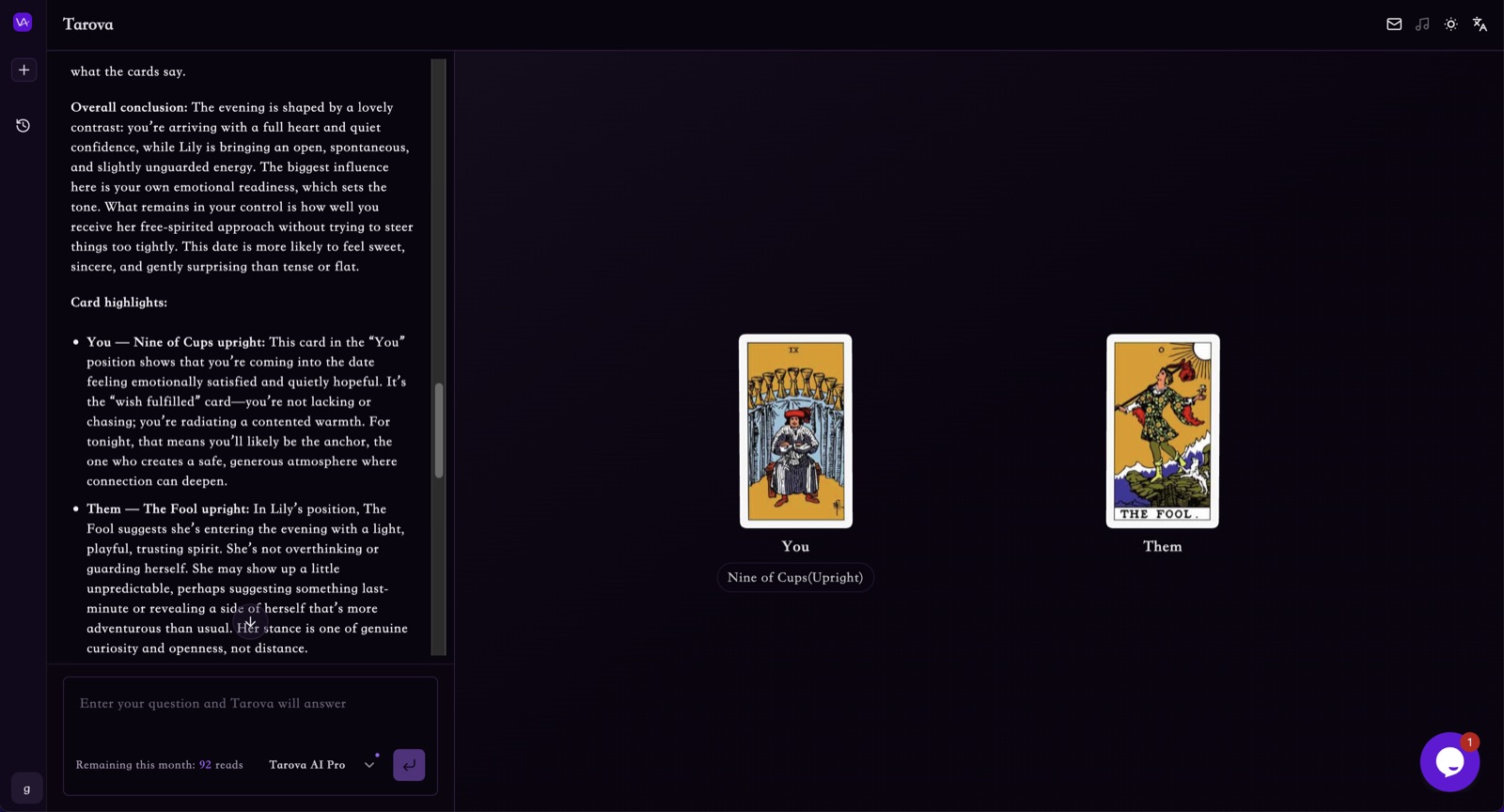
Task: Click the Tarova title text
Action: click(88, 24)
